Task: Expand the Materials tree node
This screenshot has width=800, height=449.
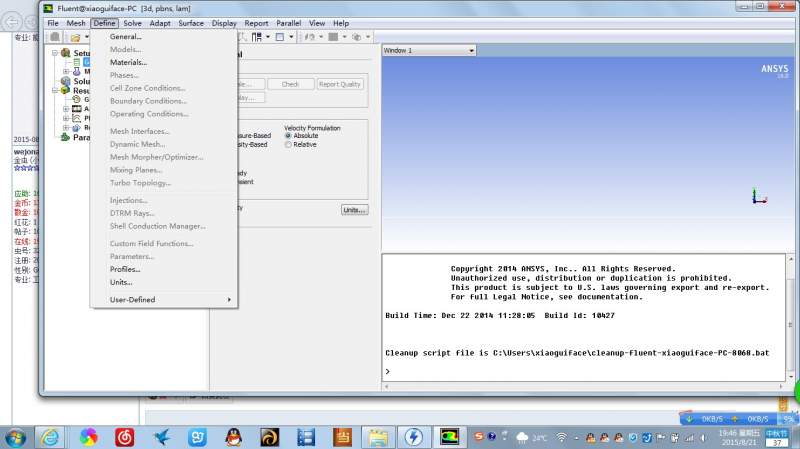Action: point(66,71)
